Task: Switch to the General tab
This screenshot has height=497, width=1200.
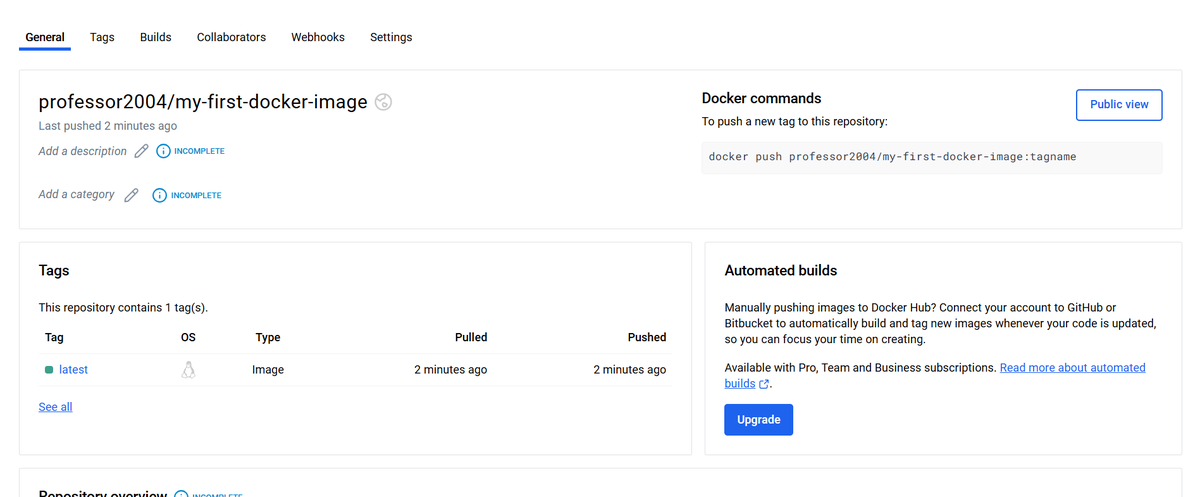Action: (45, 37)
